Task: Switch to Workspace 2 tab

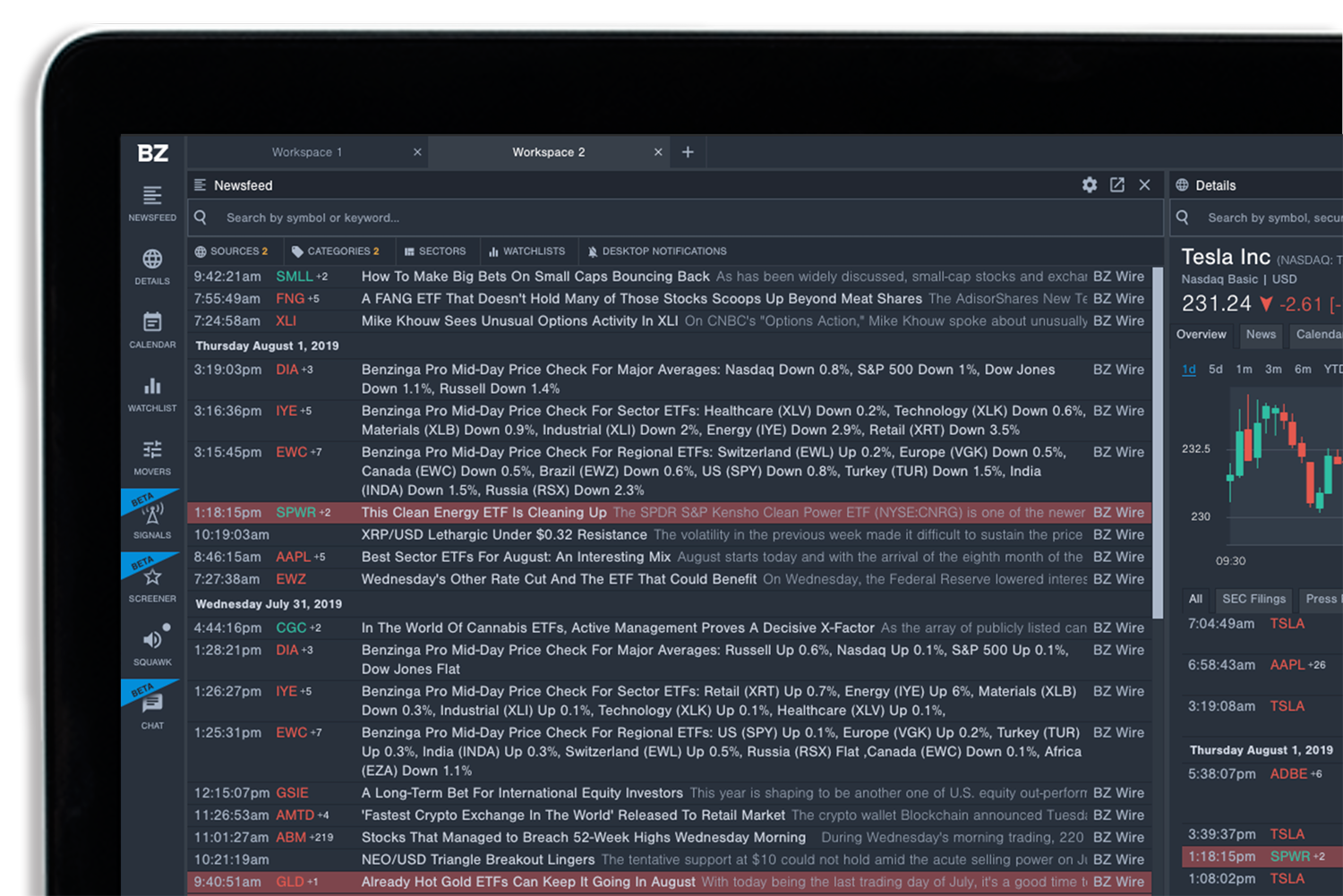Action: (548, 152)
